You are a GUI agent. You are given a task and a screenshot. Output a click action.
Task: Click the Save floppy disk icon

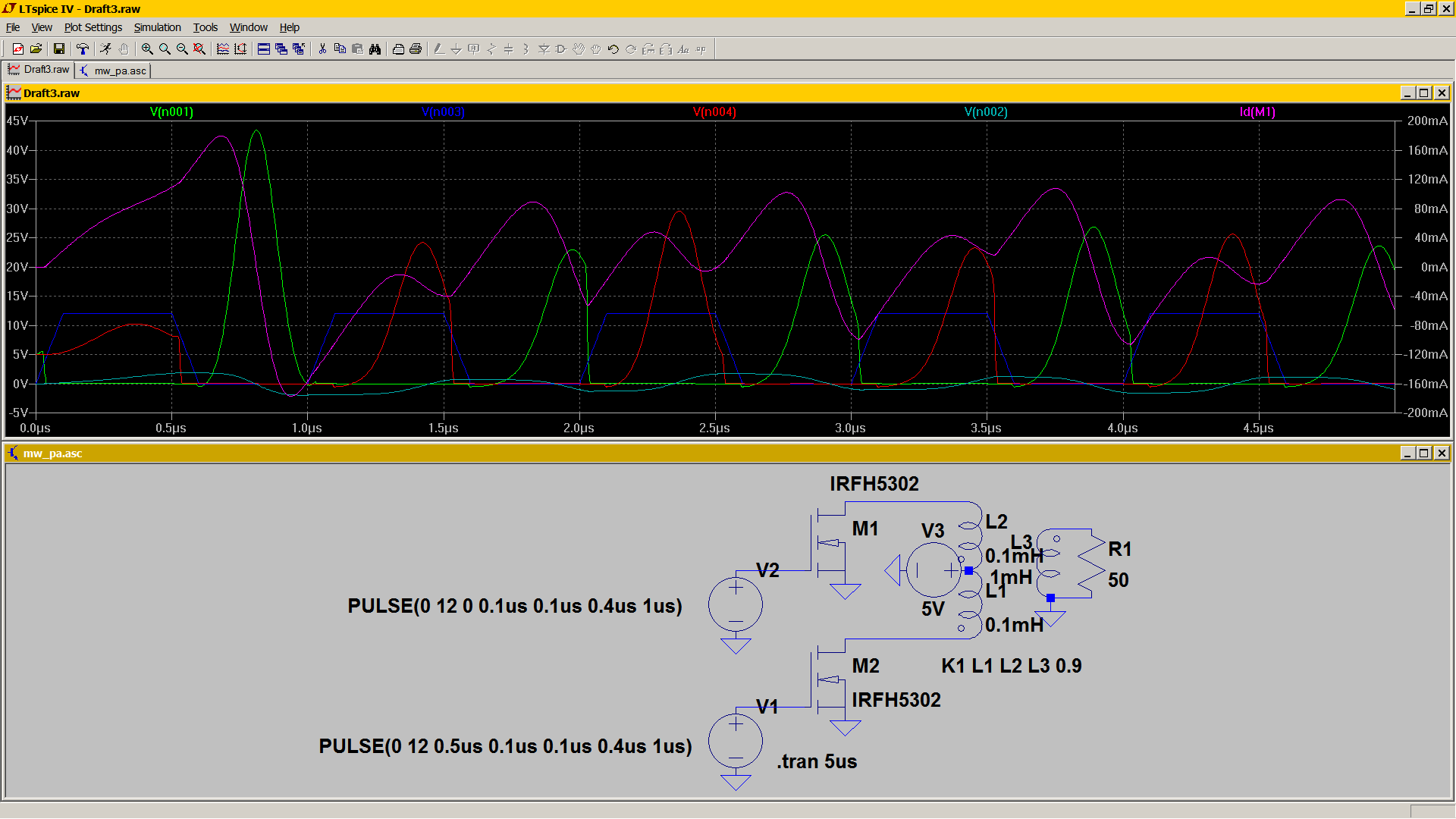[x=59, y=49]
